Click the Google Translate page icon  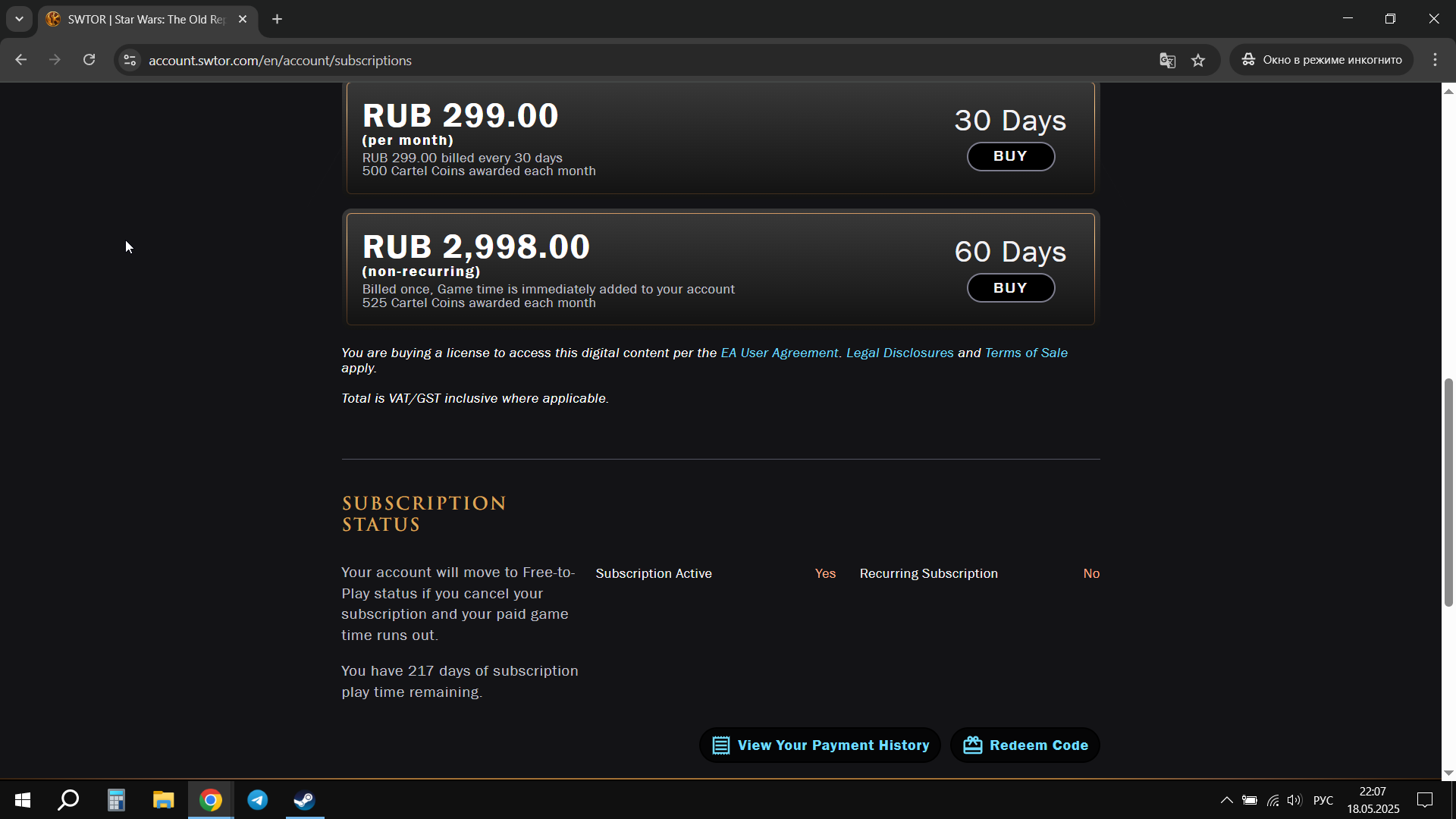[1167, 61]
